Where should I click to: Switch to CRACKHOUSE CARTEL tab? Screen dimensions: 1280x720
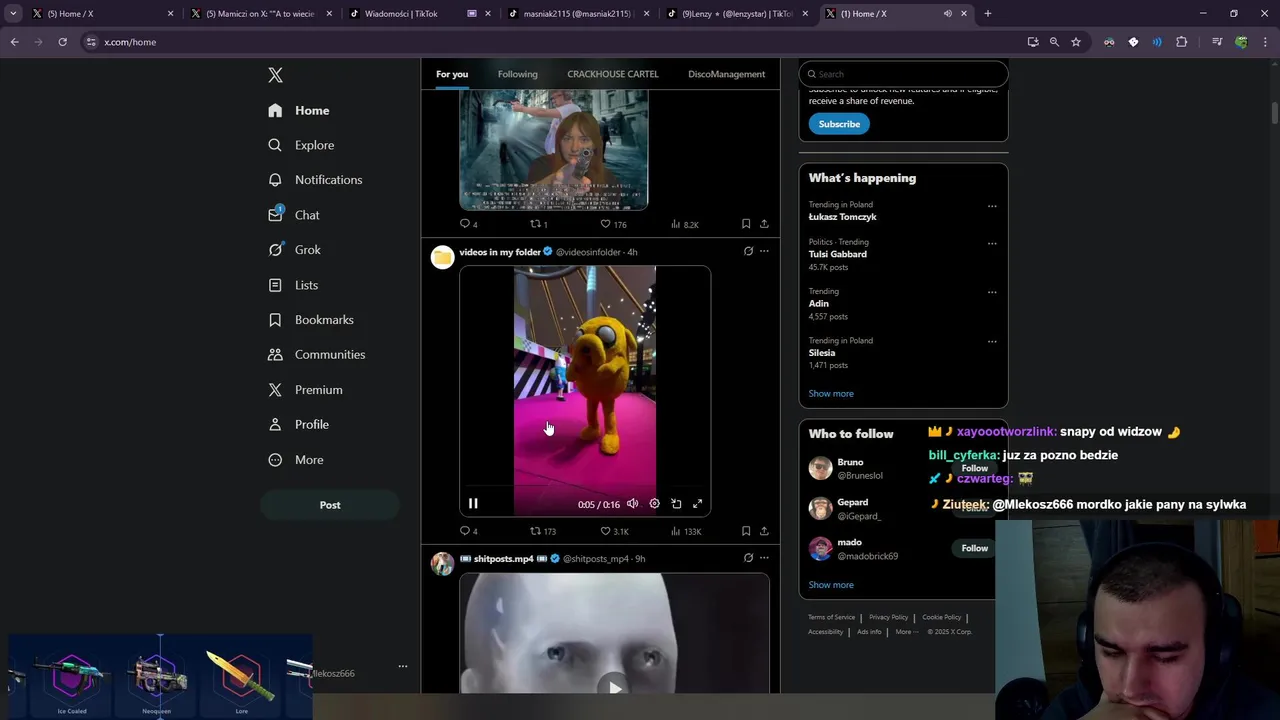[613, 74]
